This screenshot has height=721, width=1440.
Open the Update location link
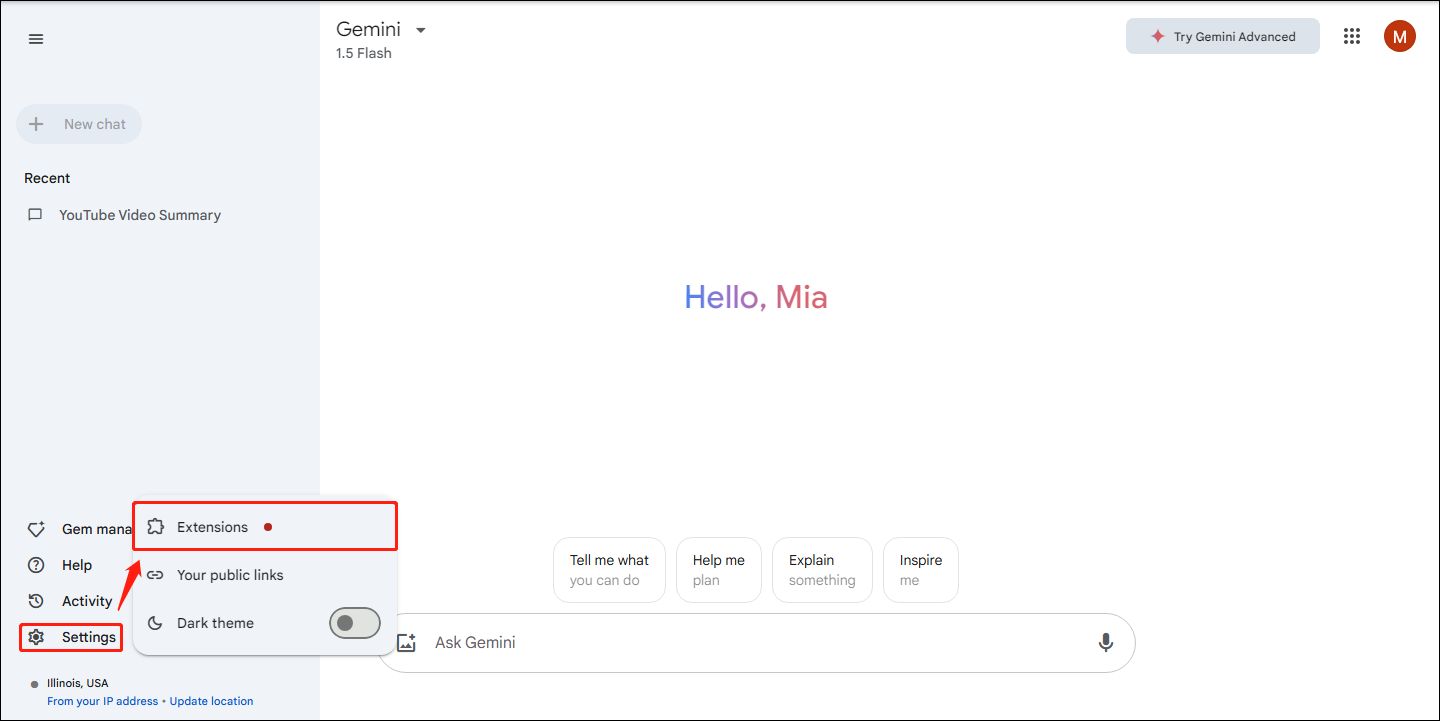coord(211,701)
